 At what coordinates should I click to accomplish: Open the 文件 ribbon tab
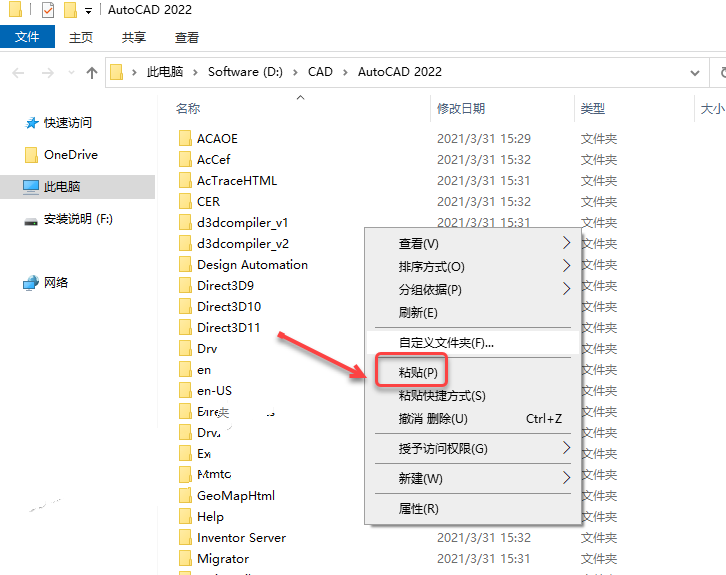27,37
